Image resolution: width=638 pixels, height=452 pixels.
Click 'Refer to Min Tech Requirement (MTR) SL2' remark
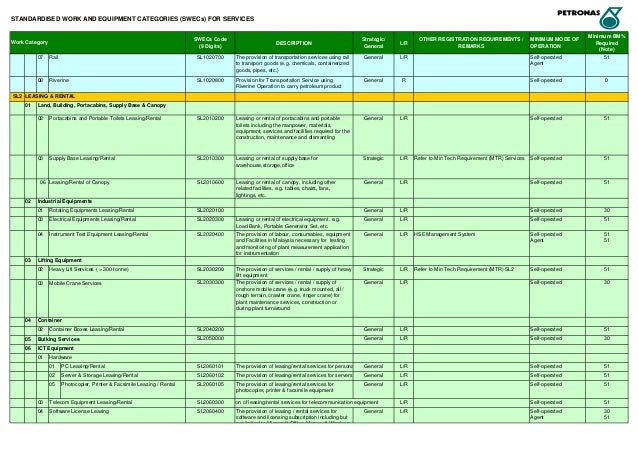(464, 269)
